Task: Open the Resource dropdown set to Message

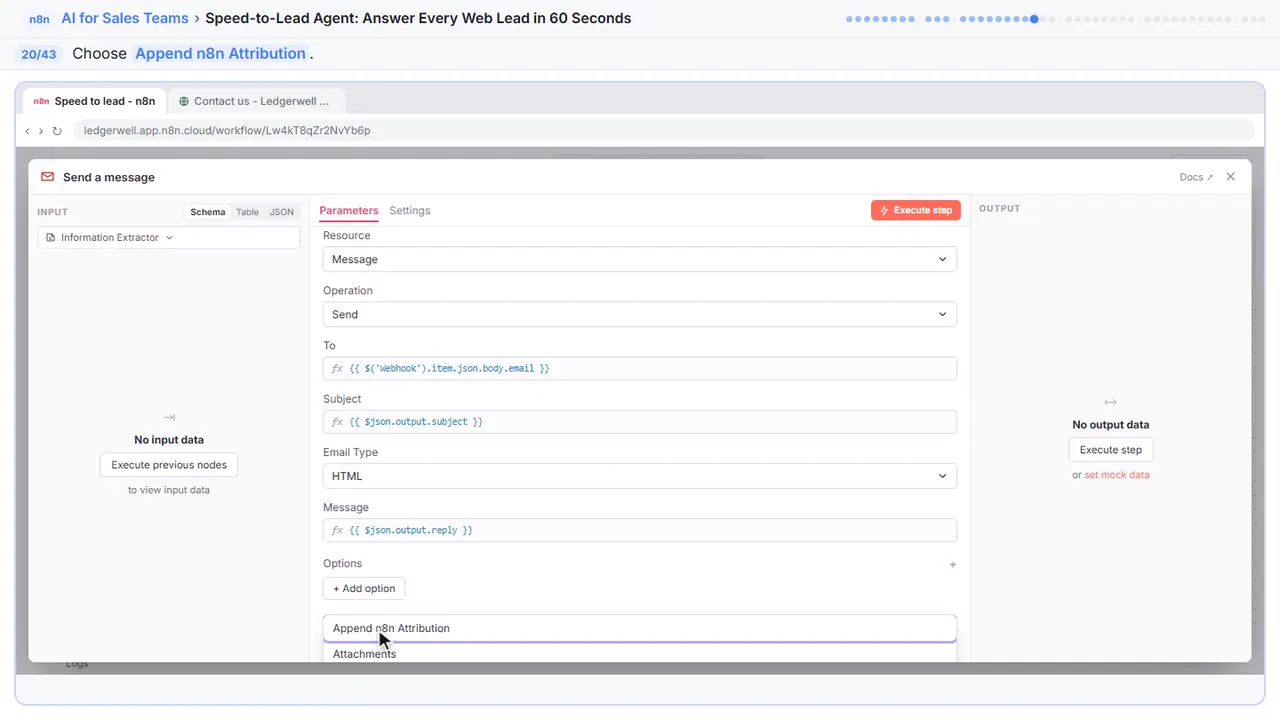Action: 640,259
